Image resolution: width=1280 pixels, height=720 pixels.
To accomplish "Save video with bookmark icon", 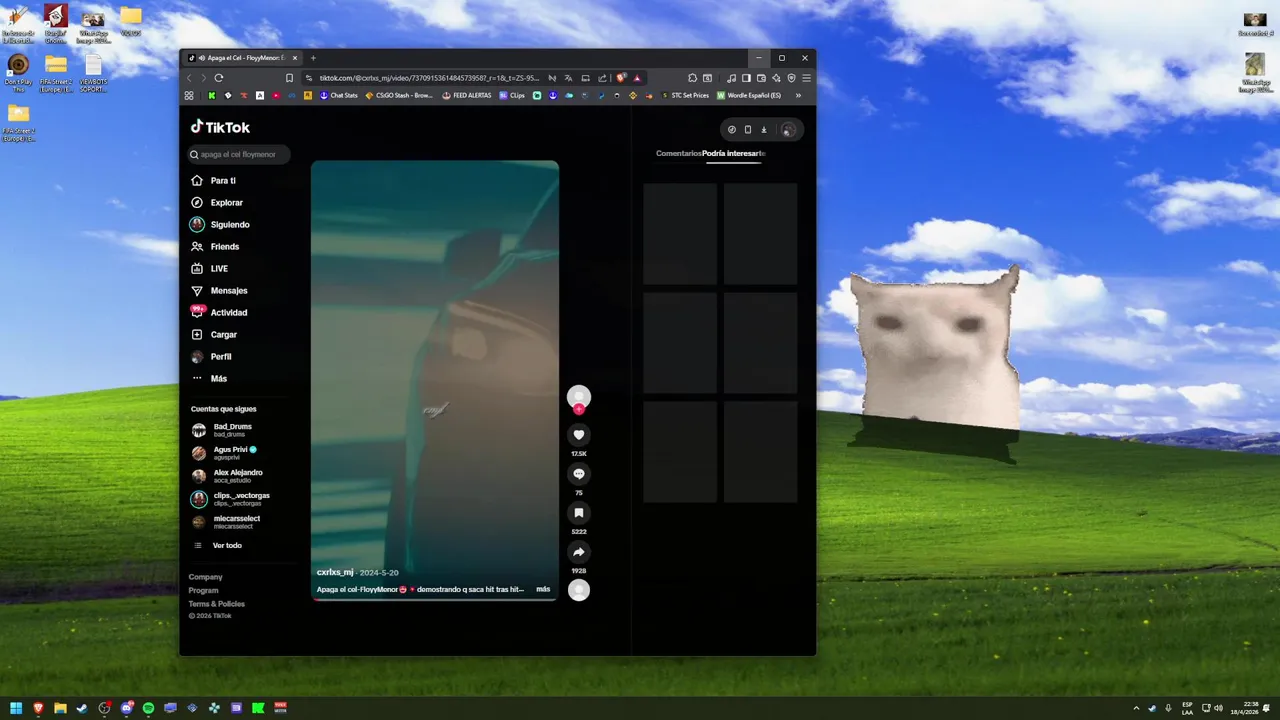I will coord(579,513).
